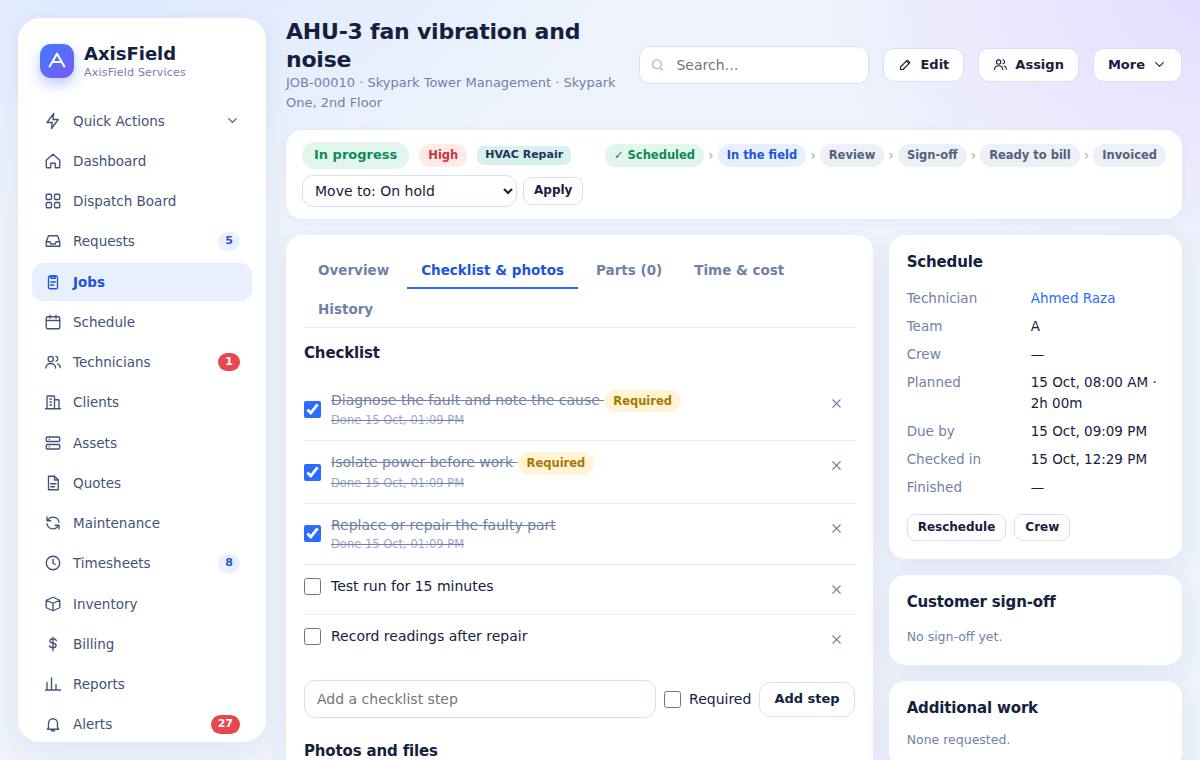
Task: Click the Requests inbox icon
Action: [x=53, y=241]
